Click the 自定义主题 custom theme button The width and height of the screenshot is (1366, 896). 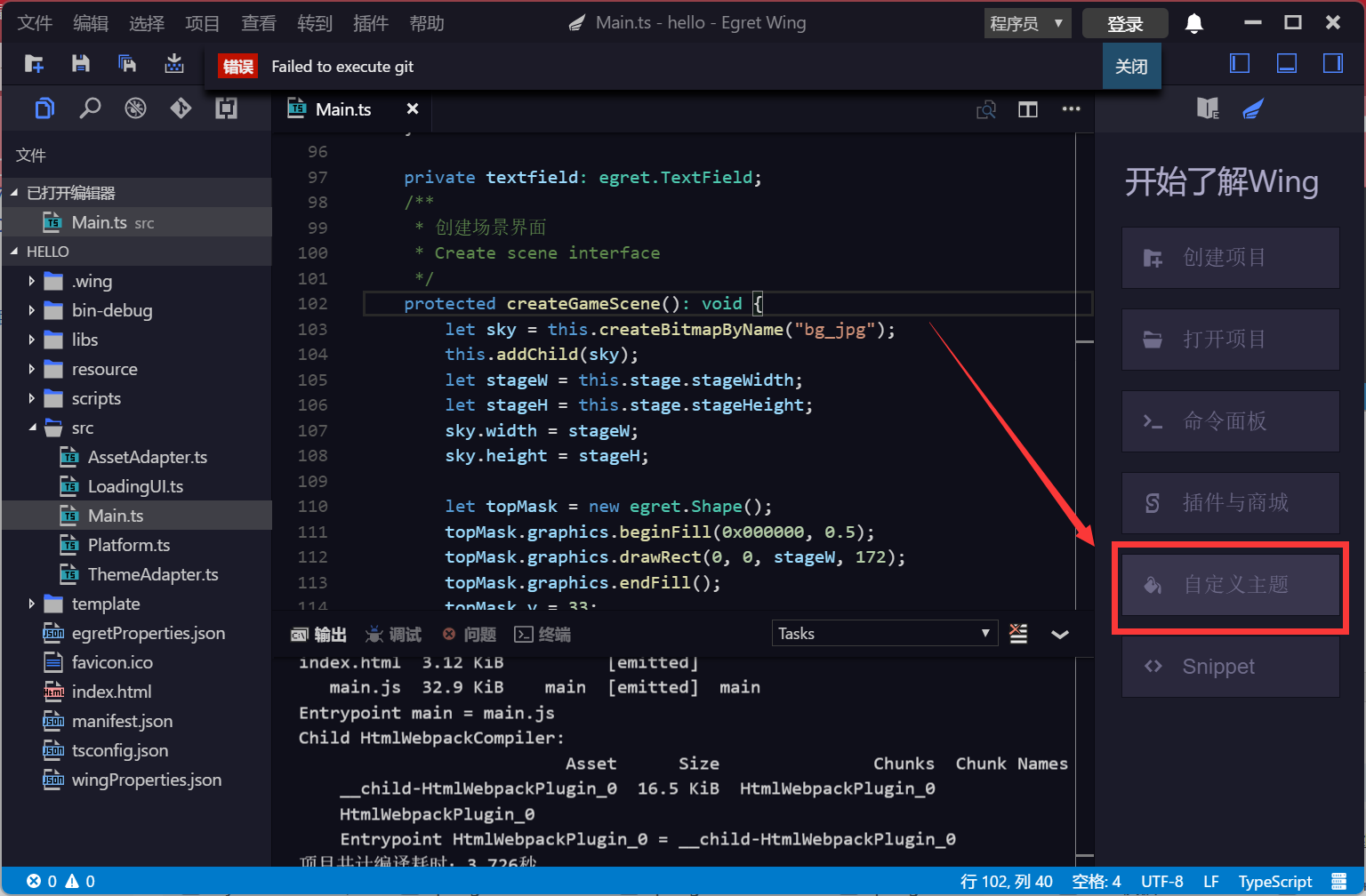click(1231, 585)
